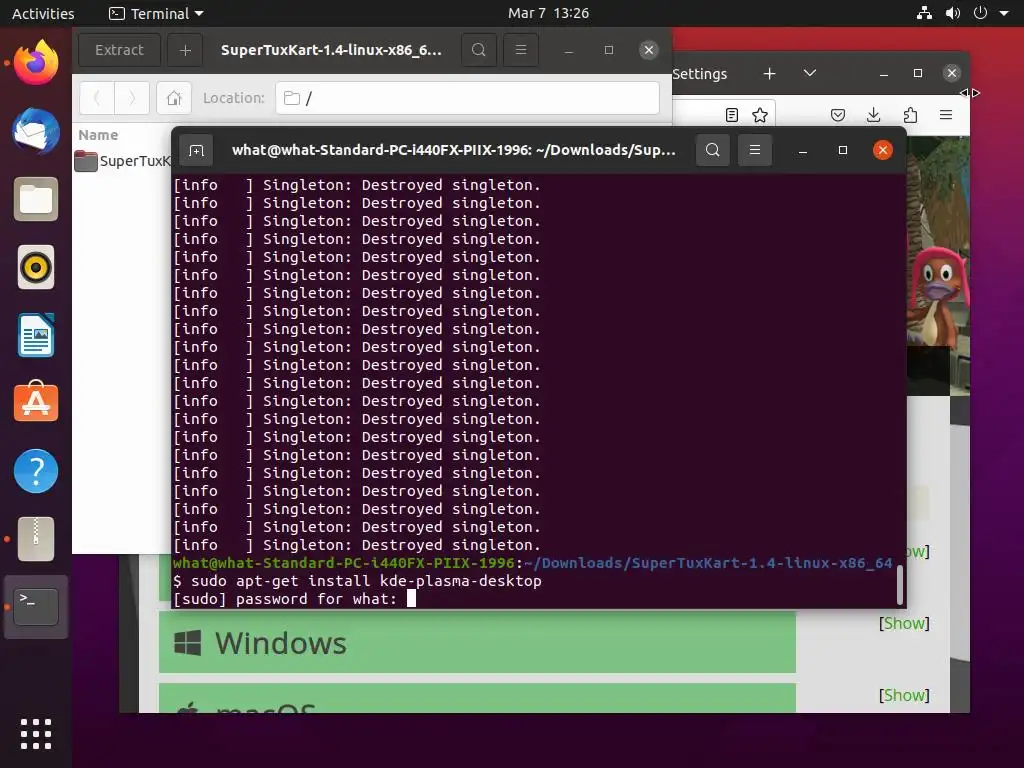This screenshot has width=1024, height=768.
Task: Click the terminal scrollbar handle
Action: (900, 585)
